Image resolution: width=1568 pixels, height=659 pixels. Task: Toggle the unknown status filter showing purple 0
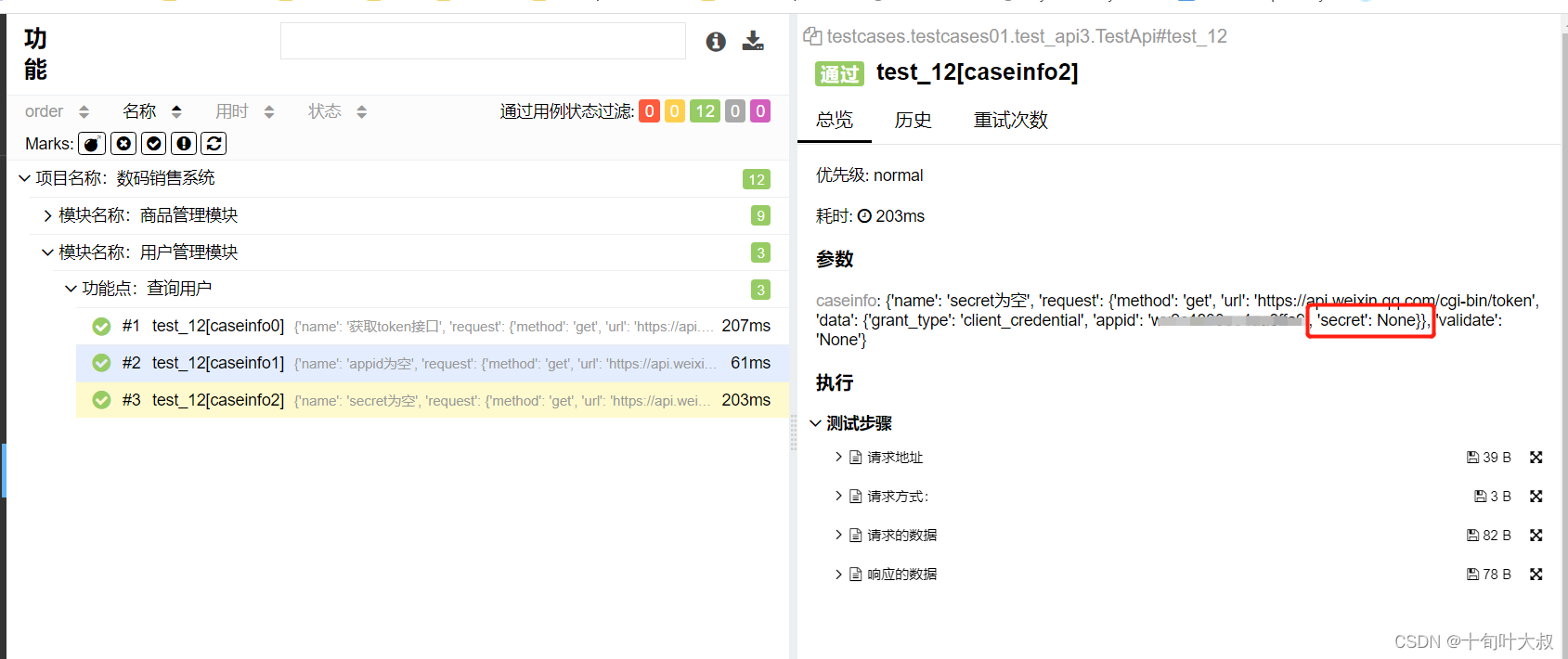tap(760, 111)
